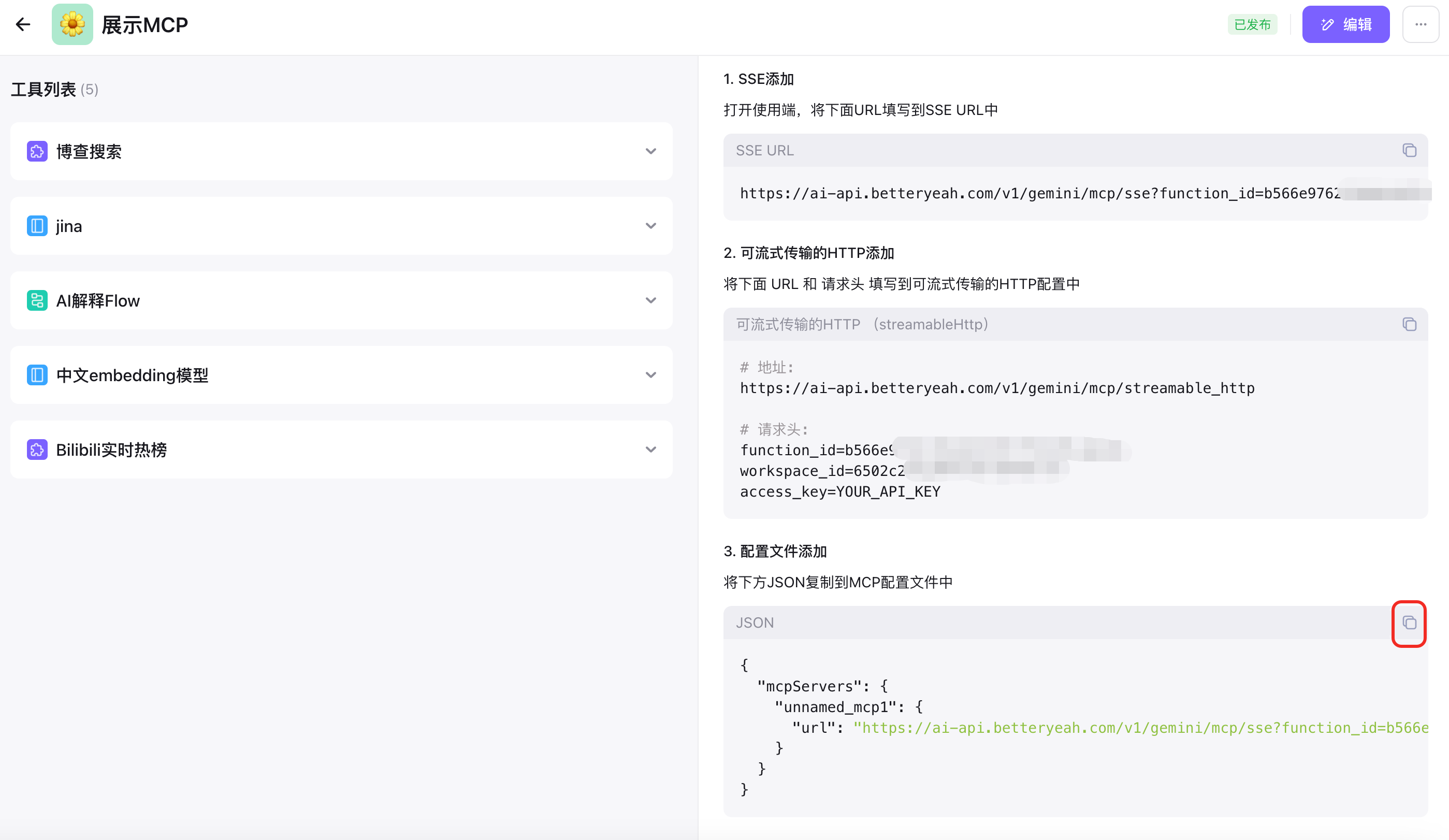Click the 编辑 edit button
This screenshot has width=1449, height=840.
[x=1345, y=24]
